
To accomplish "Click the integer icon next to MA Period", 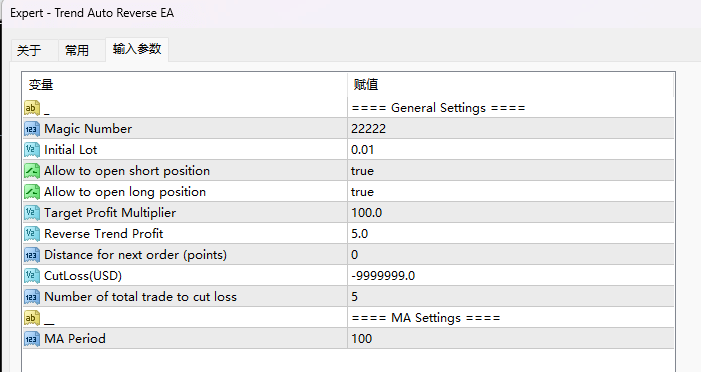I will click(x=32, y=339).
